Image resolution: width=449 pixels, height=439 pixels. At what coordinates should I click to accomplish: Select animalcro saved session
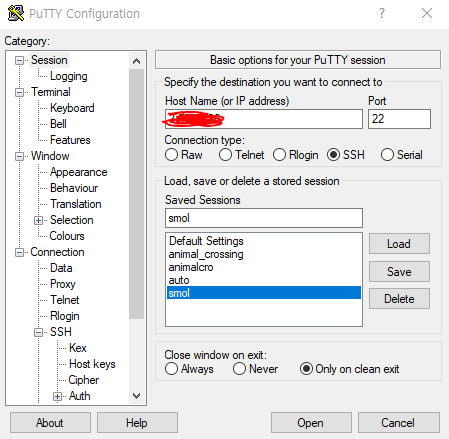coord(264,267)
